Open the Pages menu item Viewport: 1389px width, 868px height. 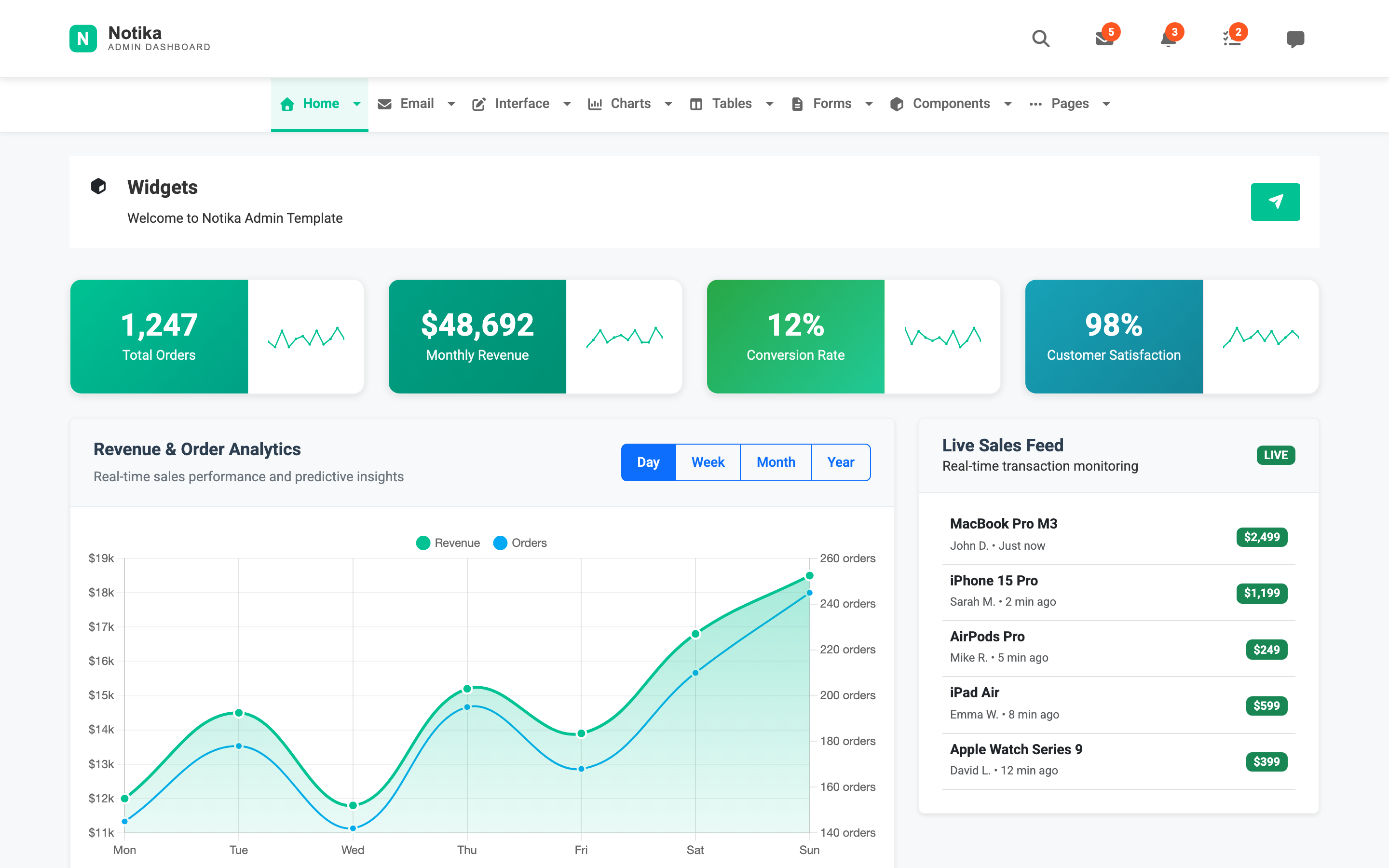pyautogui.click(x=1069, y=105)
